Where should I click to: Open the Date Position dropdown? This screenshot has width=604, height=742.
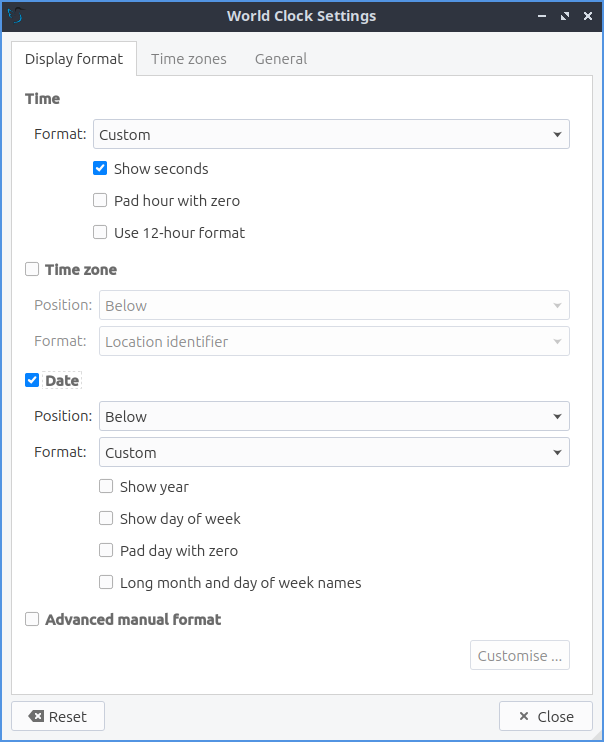pyautogui.click(x=334, y=417)
